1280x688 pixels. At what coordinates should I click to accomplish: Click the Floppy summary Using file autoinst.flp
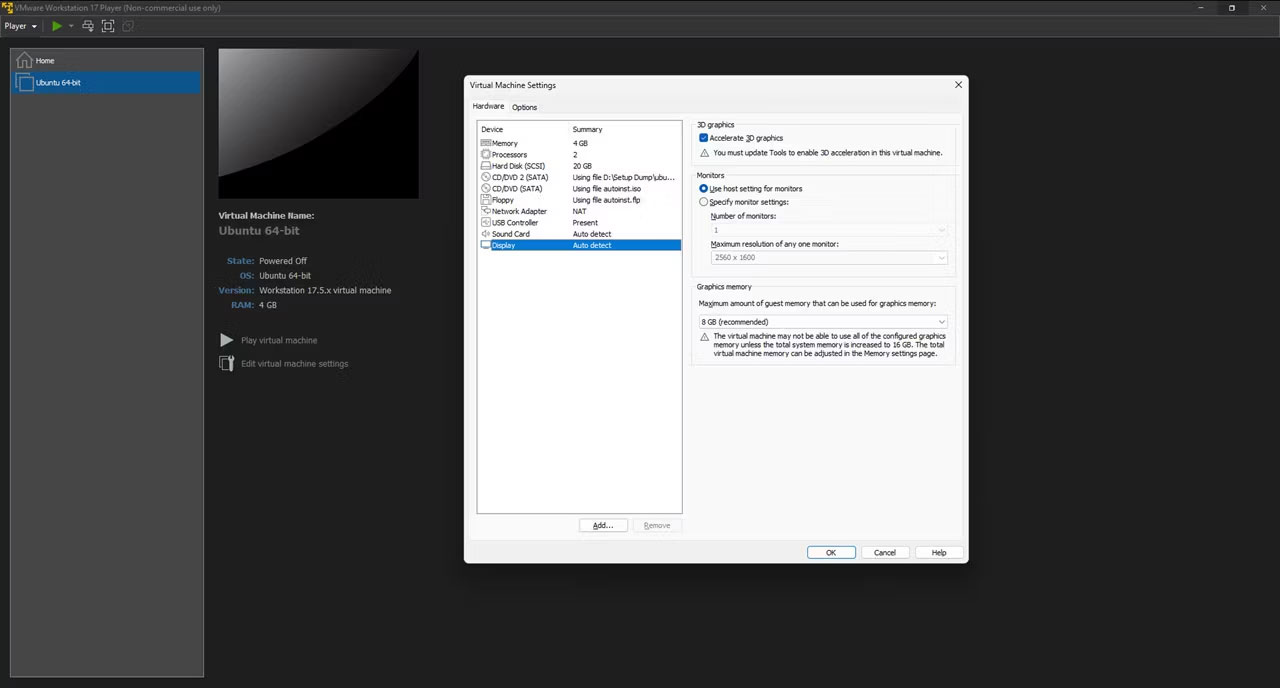tap(606, 200)
